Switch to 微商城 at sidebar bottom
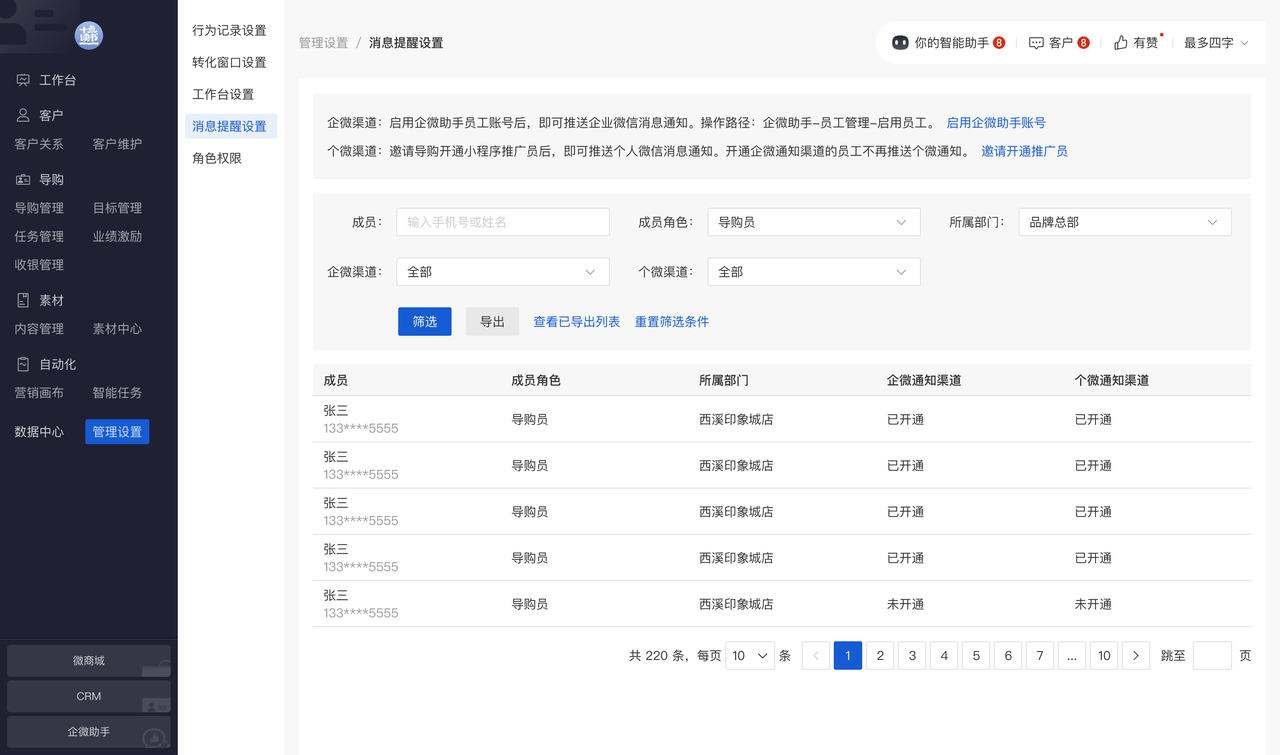The height and width of the screenshot is (755, 1280). coord(89,661)
